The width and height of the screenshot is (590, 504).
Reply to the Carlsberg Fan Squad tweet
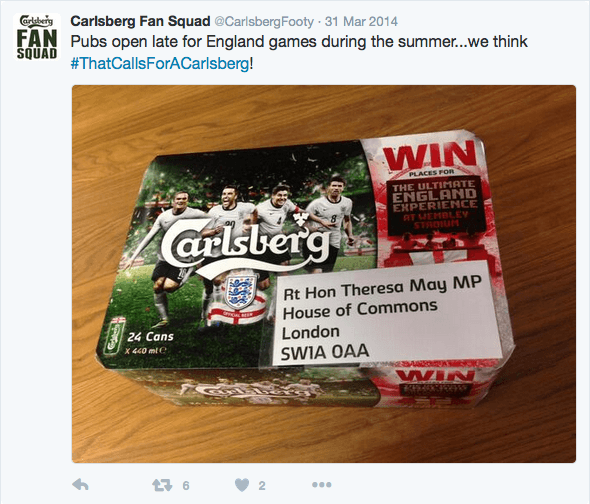pos(80,485)
